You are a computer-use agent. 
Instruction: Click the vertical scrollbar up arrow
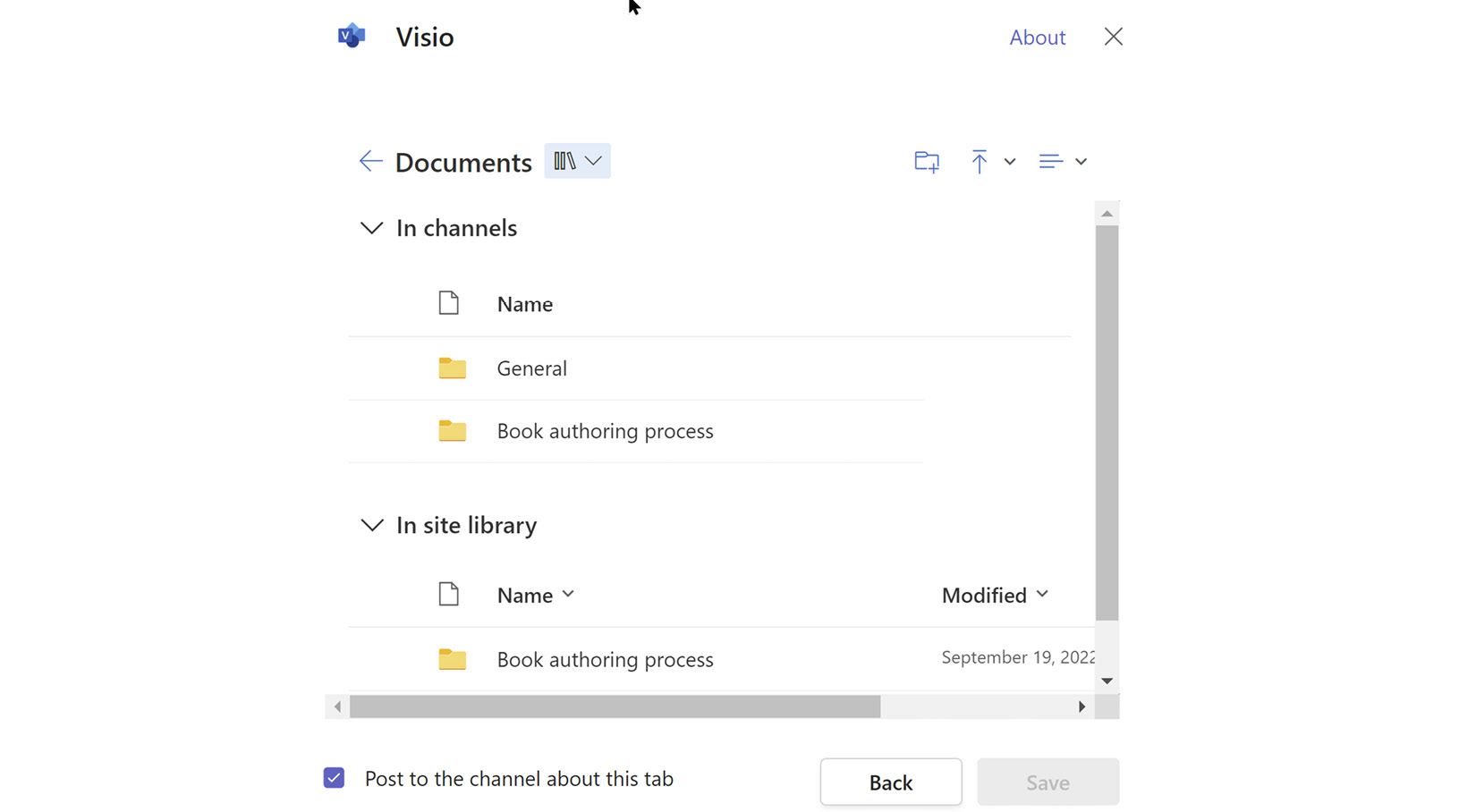click(x=1107, y=214)
